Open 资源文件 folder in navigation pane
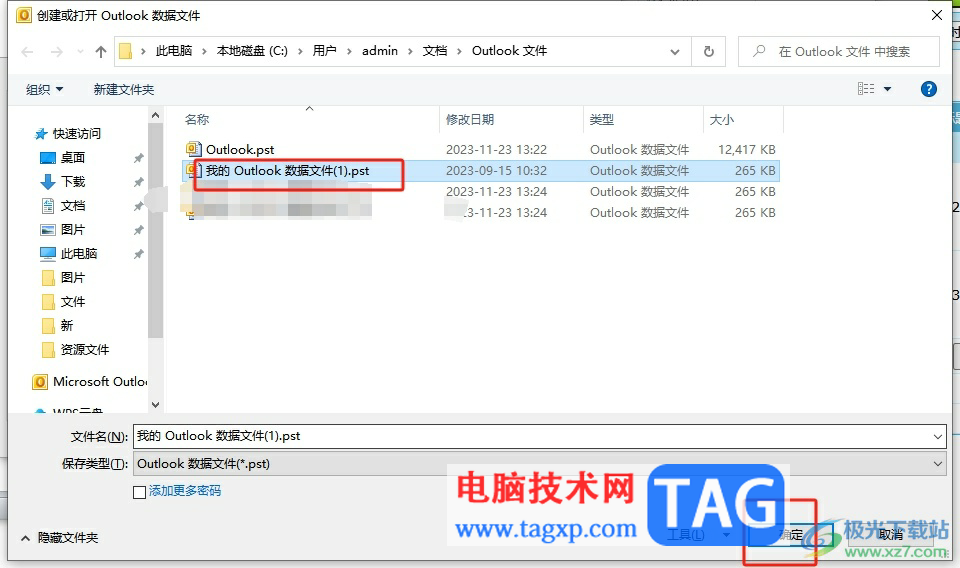Screen dimensions: 960x568 click(84, 349)
